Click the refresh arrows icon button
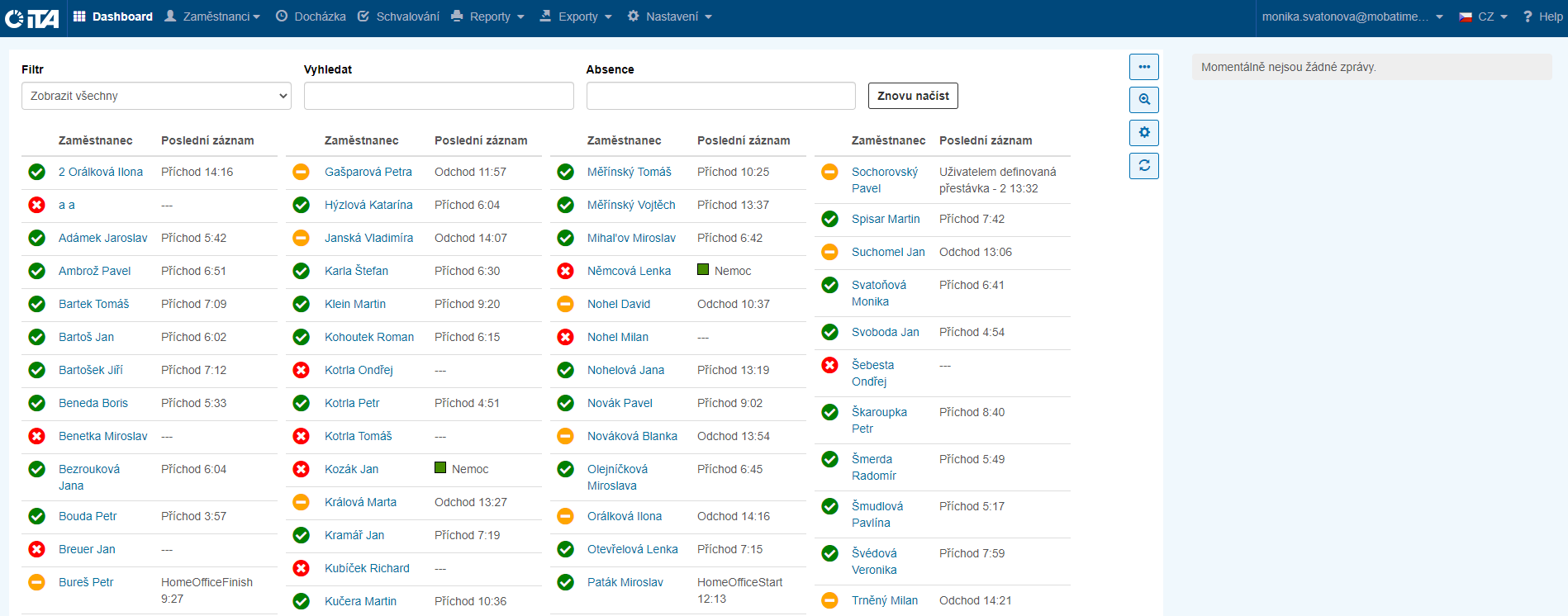This screenshot has height=616, width=1568. (1143, 166)
